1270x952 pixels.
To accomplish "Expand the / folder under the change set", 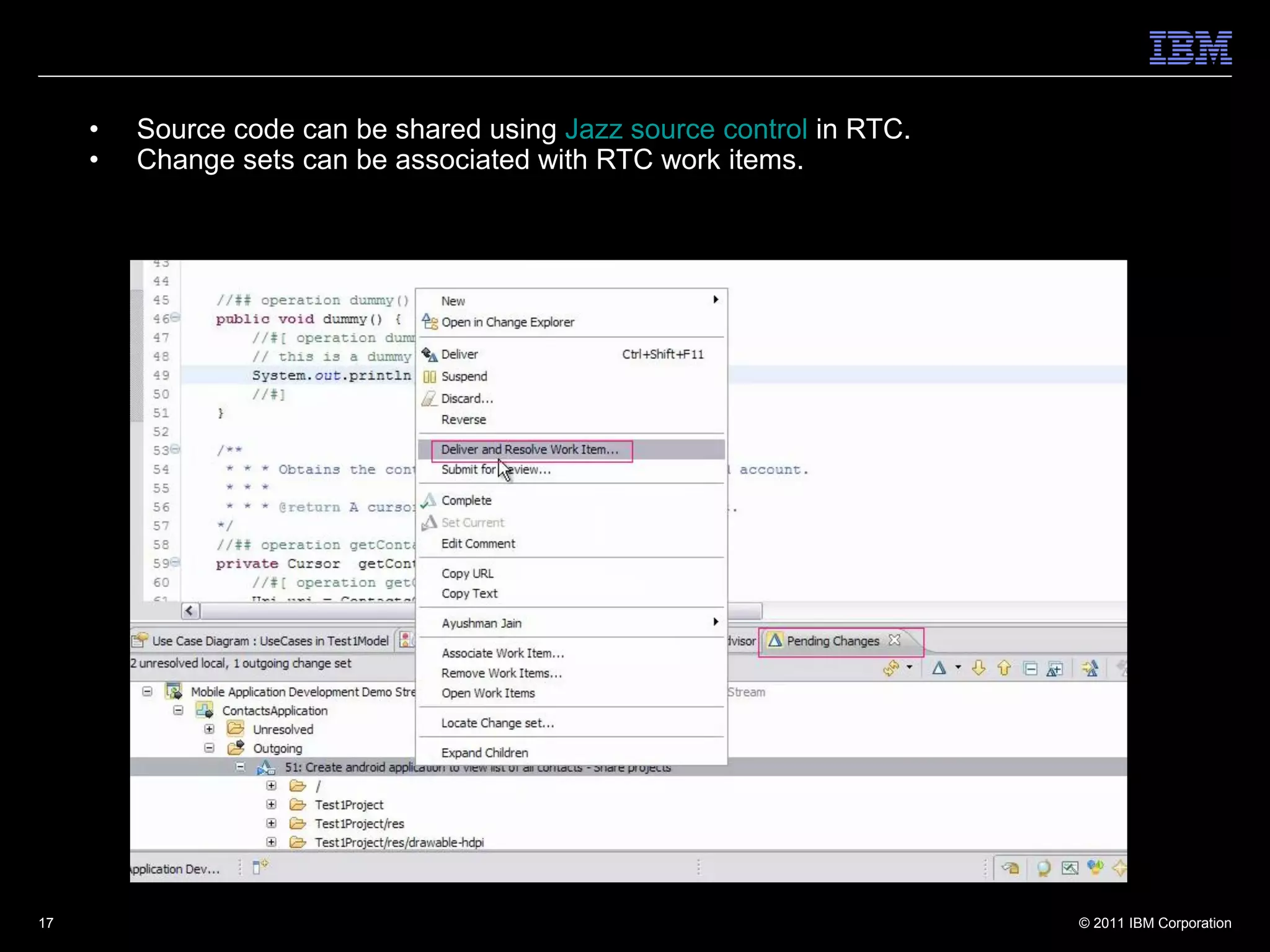I will (x=272, y=785).
